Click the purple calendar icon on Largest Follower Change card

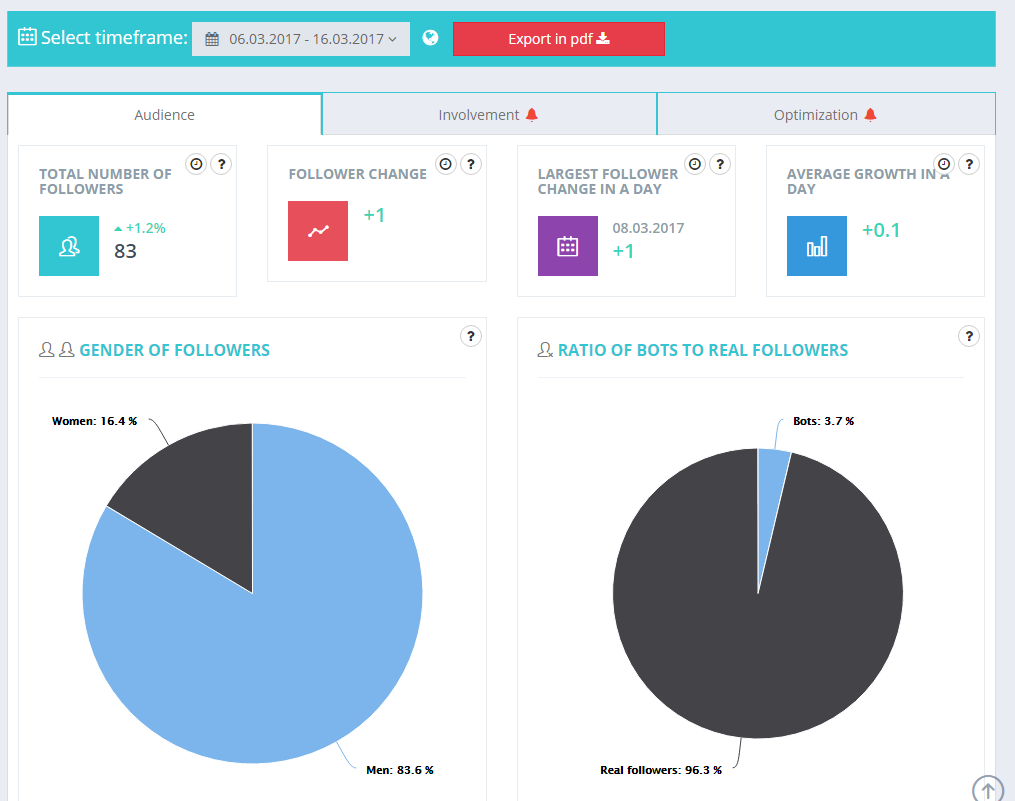coord(567,245)
